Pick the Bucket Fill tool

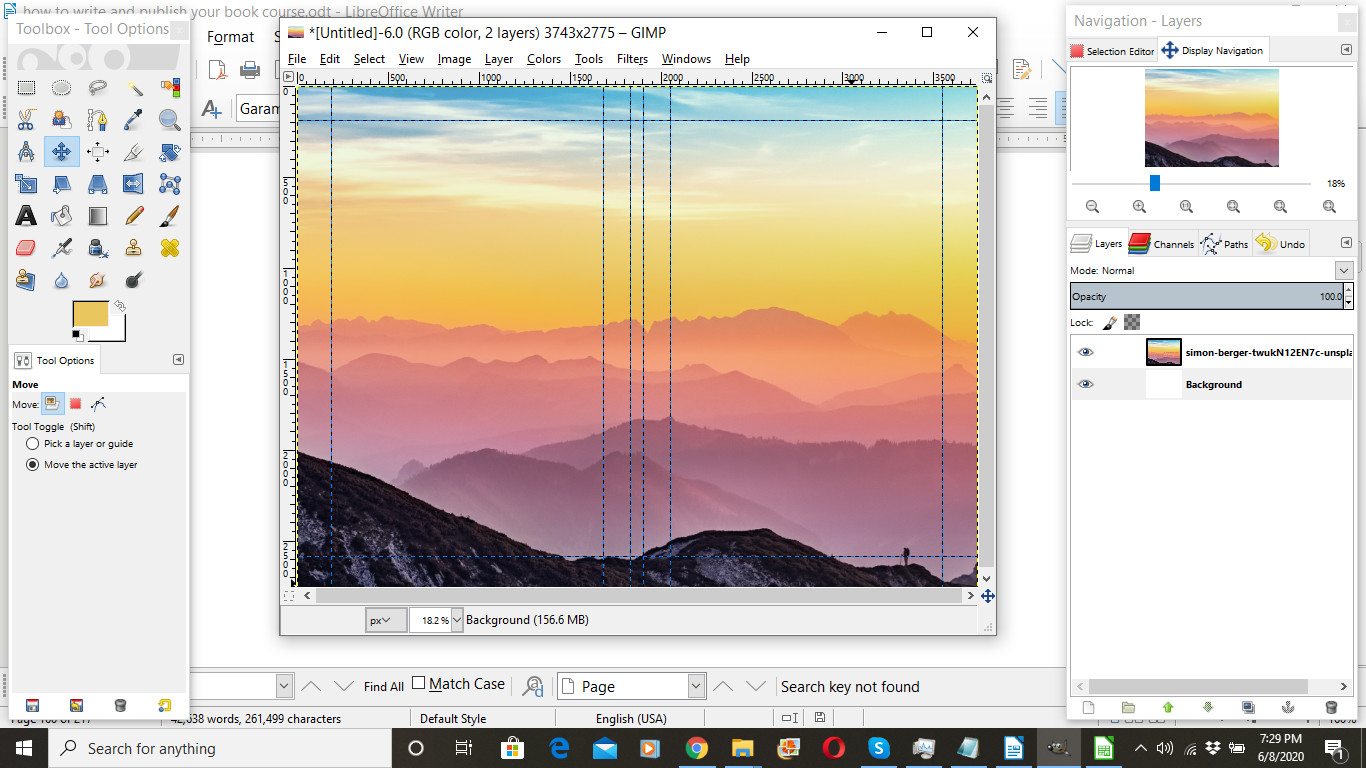click(62, 216)
